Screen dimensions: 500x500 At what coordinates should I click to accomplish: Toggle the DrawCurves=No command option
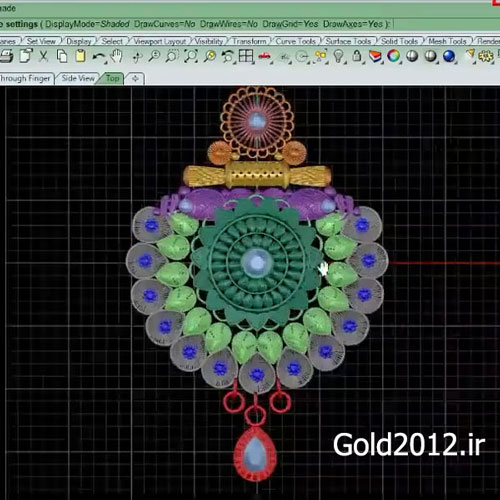[x=165, y=24]
